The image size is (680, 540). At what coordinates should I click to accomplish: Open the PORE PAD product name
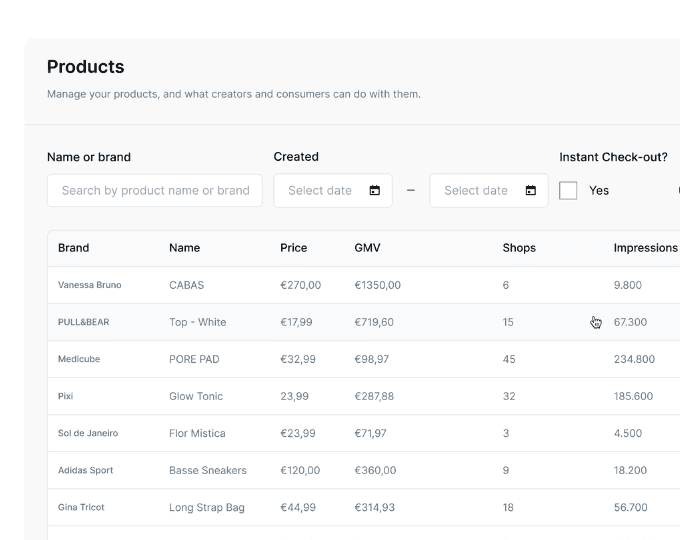(194, 359)
